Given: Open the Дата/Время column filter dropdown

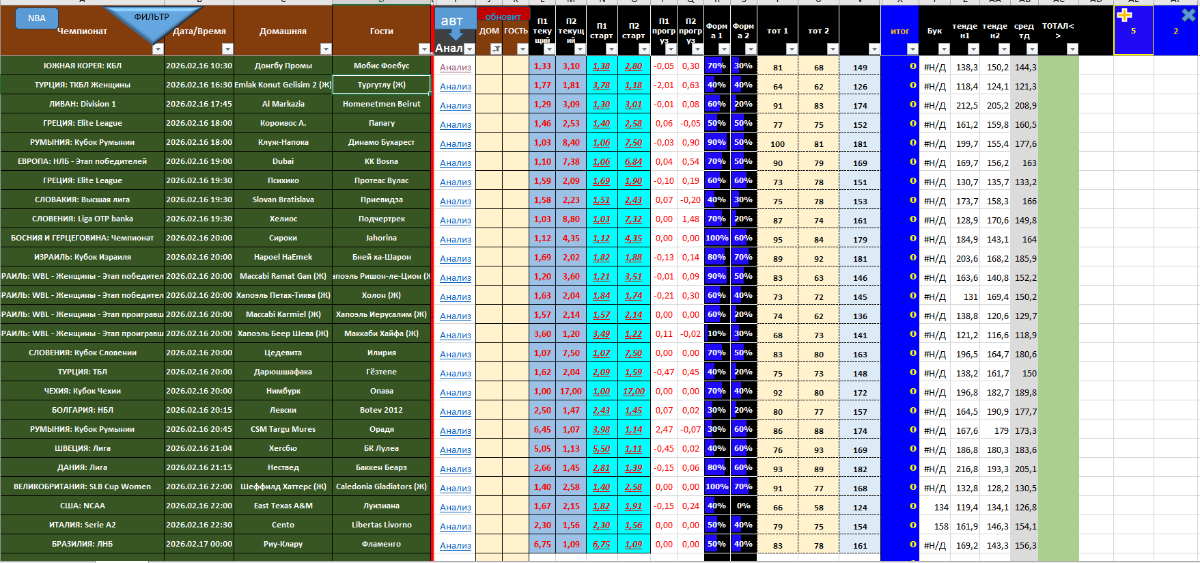Looking at the screenshot, I should coord(226,48).
